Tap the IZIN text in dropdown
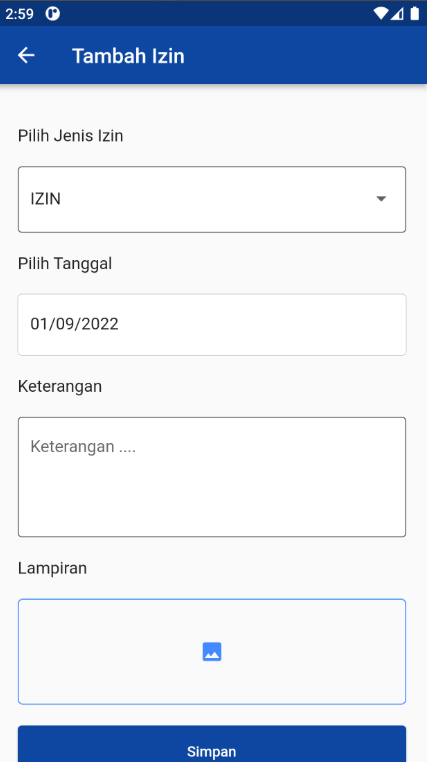This screenshot has height=762, width=427. [x=46, y=199]
